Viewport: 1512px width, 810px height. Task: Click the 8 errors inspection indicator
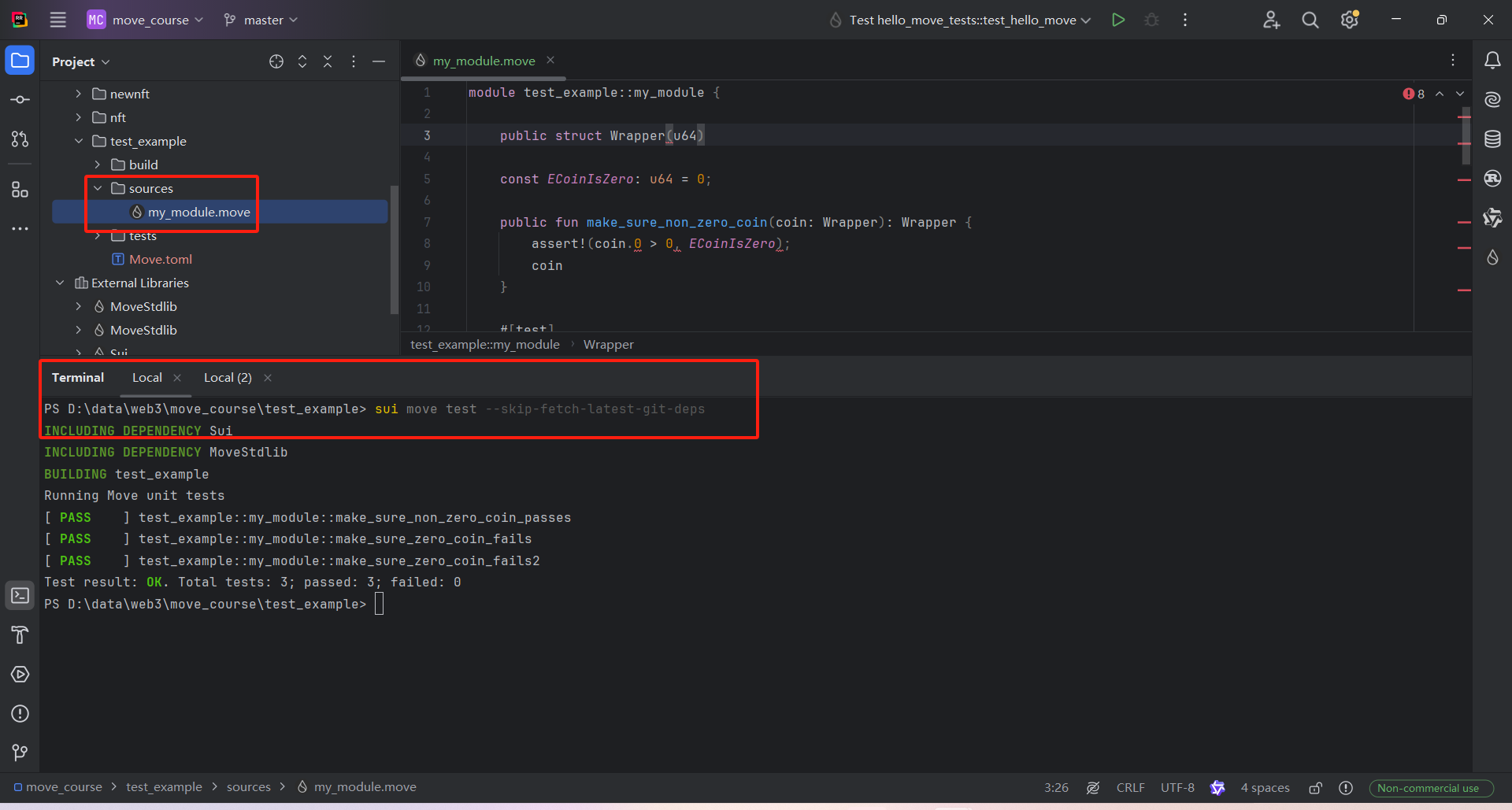point(1414,94)
